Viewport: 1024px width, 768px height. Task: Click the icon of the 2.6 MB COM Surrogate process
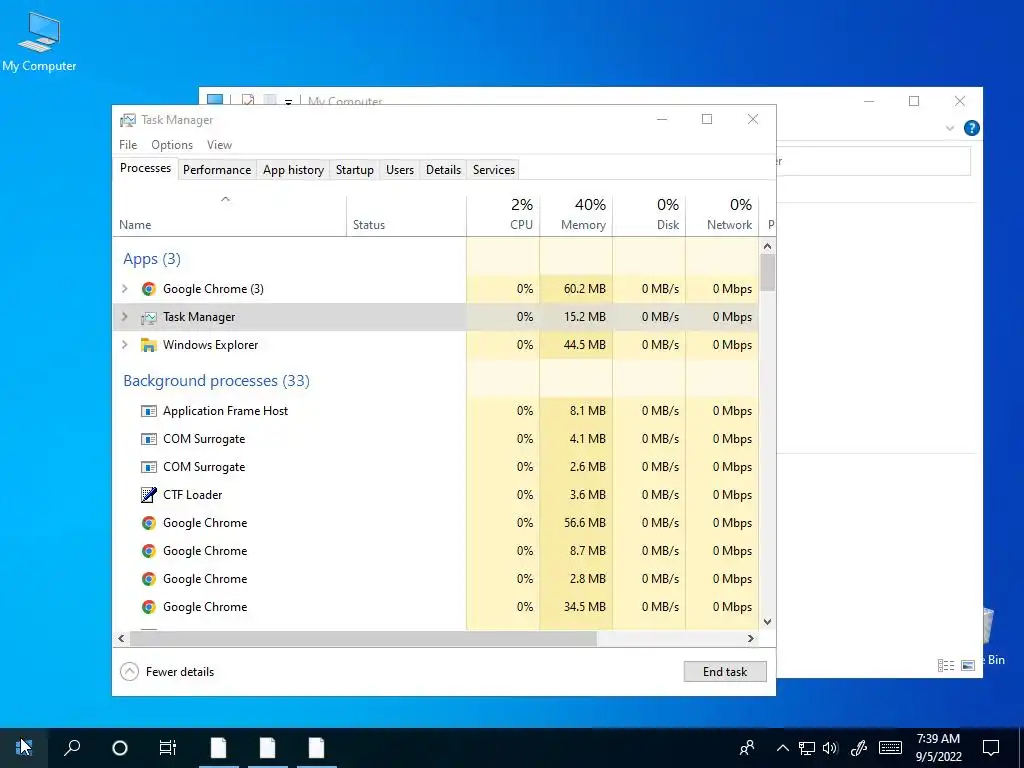pyautogui.click(x=149, y=467)
